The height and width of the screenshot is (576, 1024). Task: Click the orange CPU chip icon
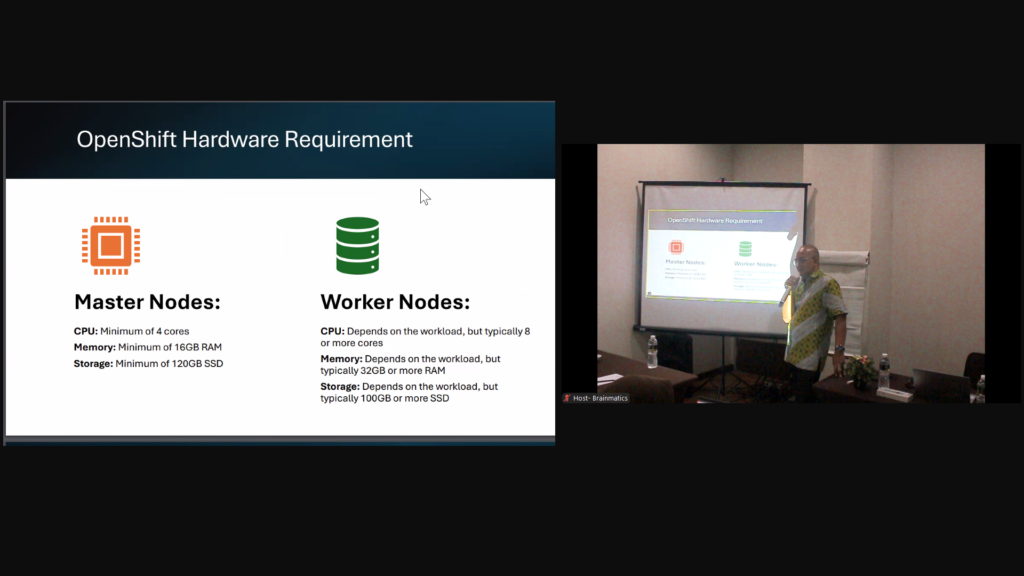110,245
